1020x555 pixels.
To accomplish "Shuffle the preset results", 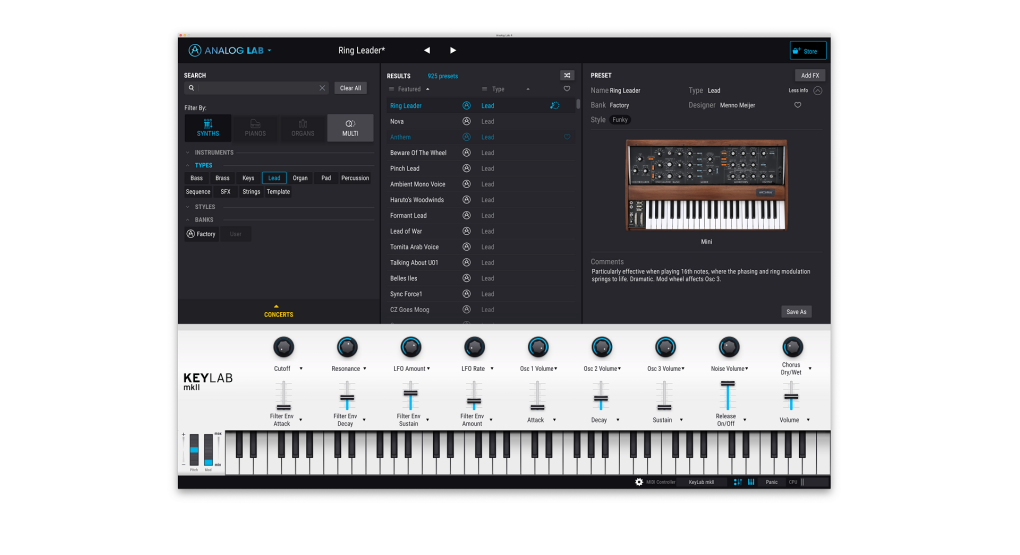I will point(567,75).
